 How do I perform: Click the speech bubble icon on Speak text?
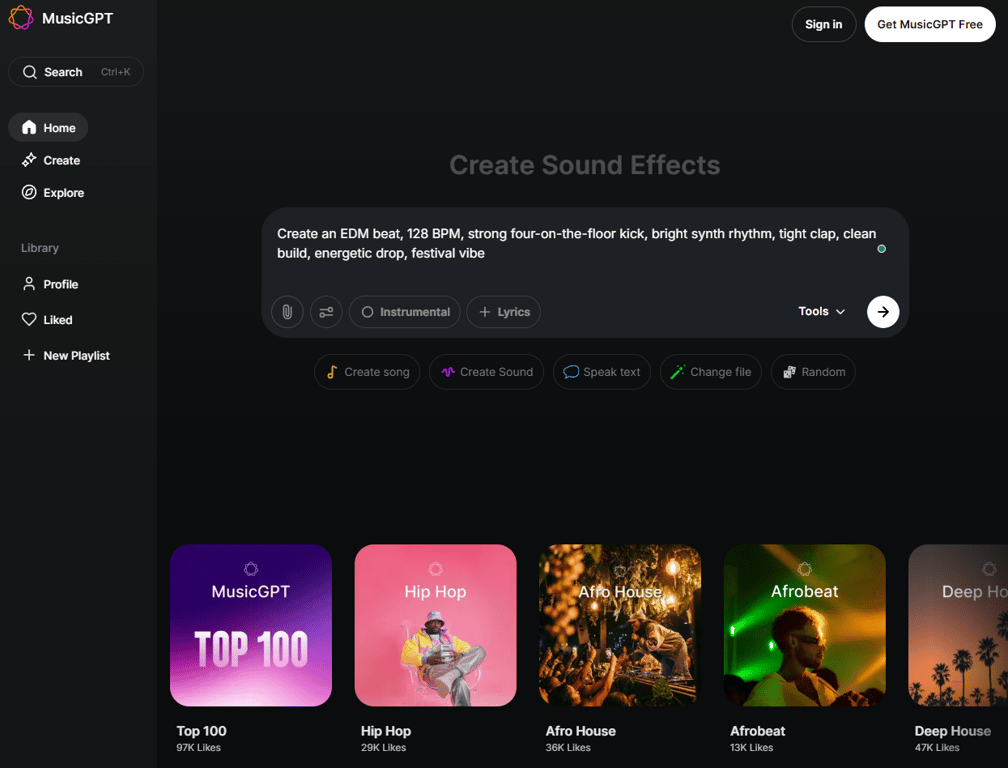point(570,372)
